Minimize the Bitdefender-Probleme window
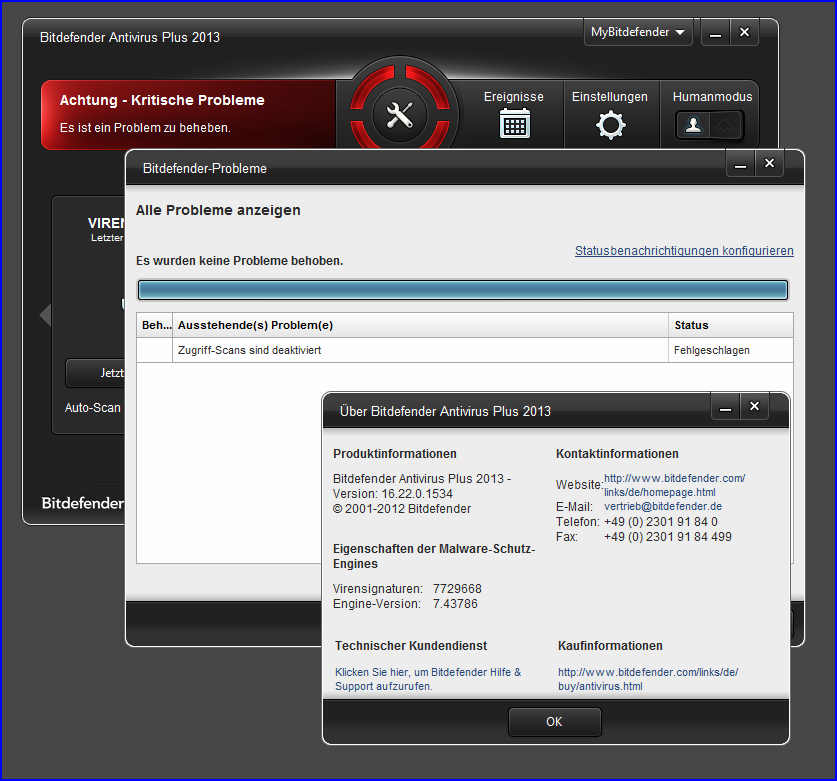Viewport: 837px width, 781px height. [740, 164]
